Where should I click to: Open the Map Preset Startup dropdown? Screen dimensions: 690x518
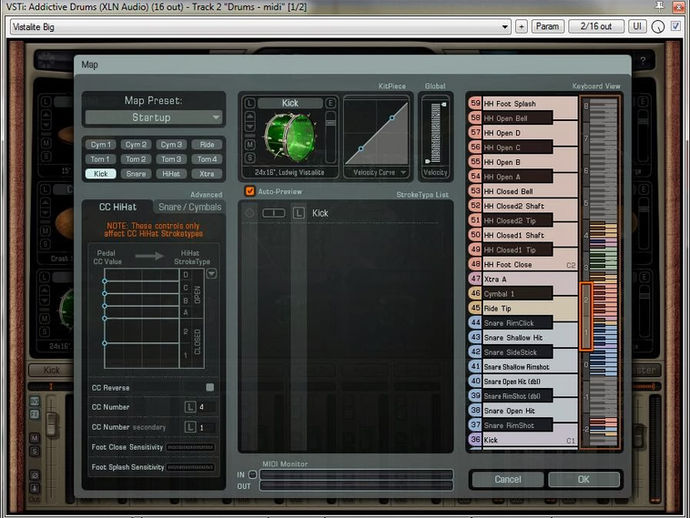(x=154, y=118)
